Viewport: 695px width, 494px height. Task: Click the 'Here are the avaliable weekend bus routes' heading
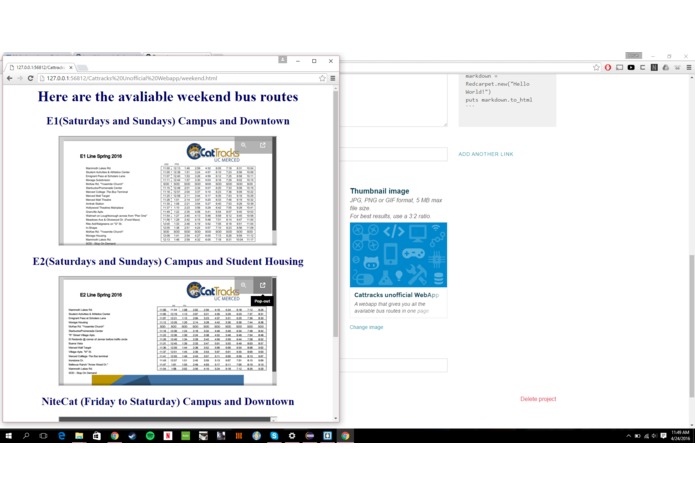pyautogui.click(x=168, y=97)
